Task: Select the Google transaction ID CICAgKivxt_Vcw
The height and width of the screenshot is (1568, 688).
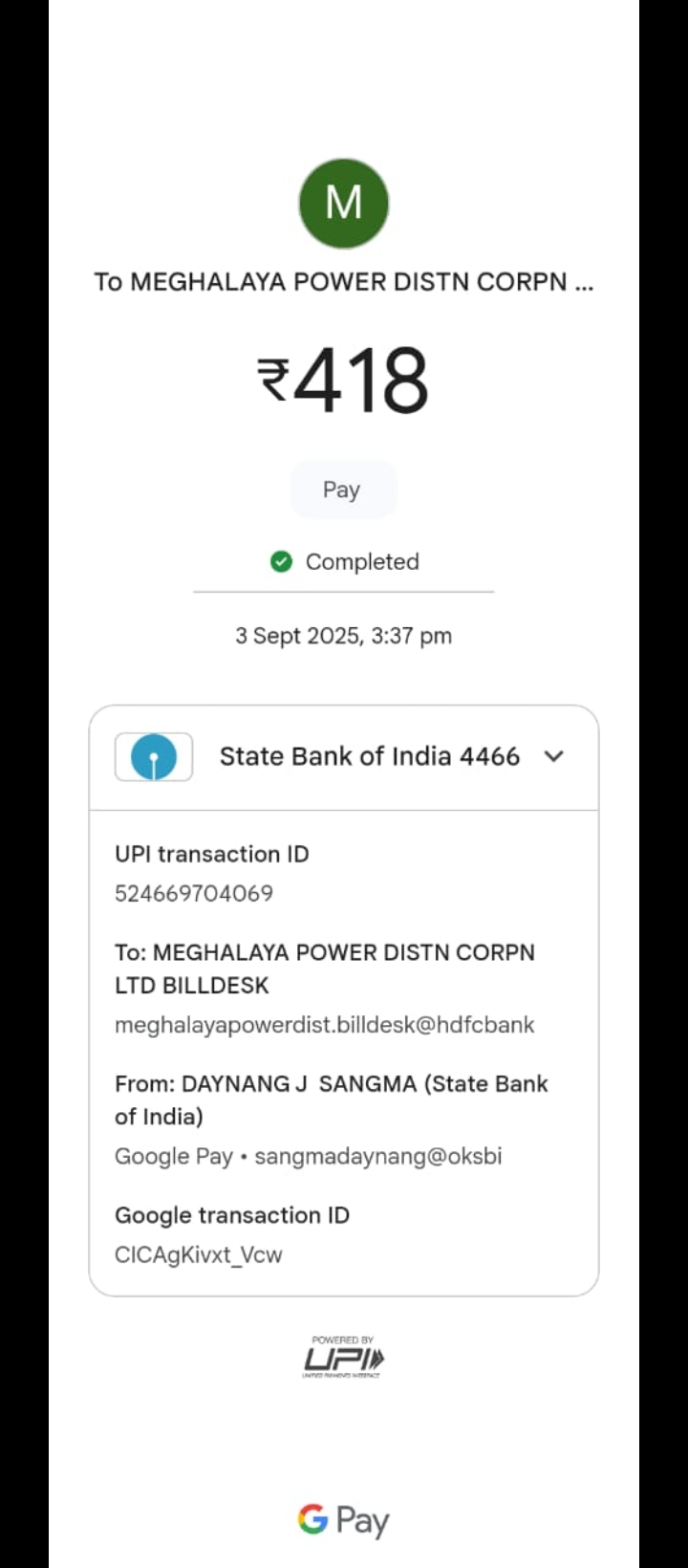Action: tap(199, 1254)
